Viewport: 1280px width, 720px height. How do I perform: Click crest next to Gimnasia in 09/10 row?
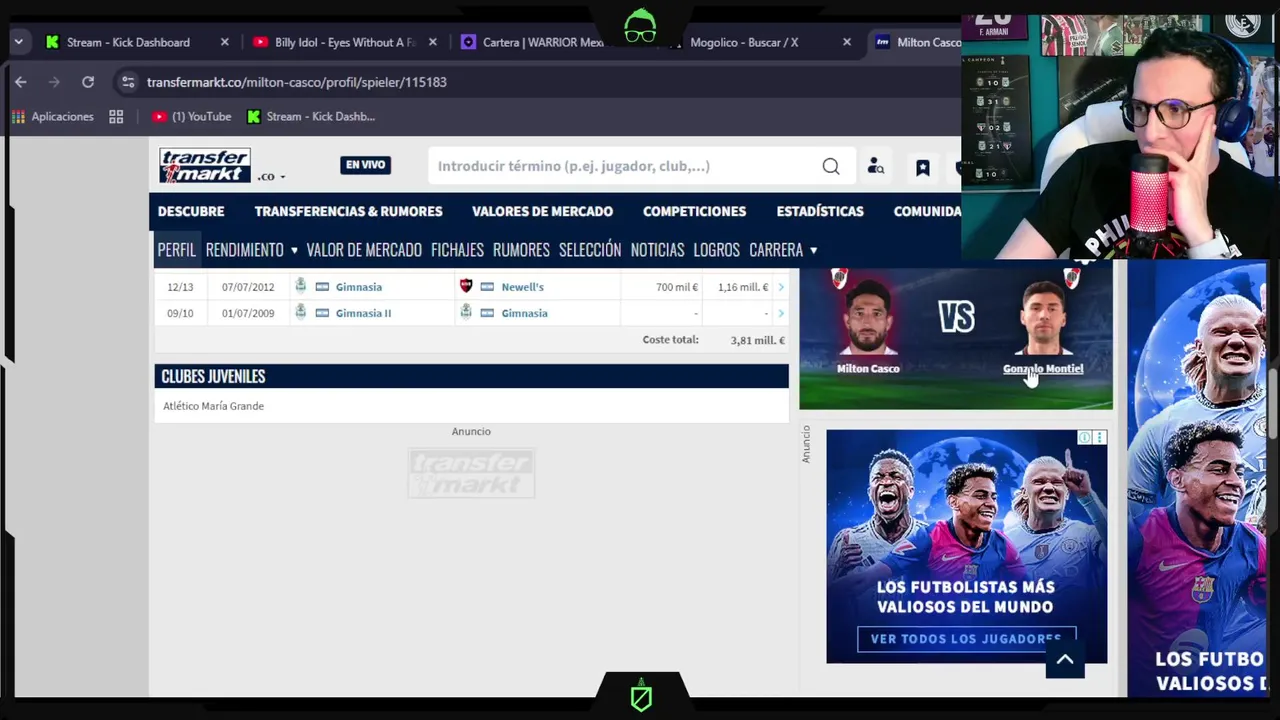pos(466,312)
